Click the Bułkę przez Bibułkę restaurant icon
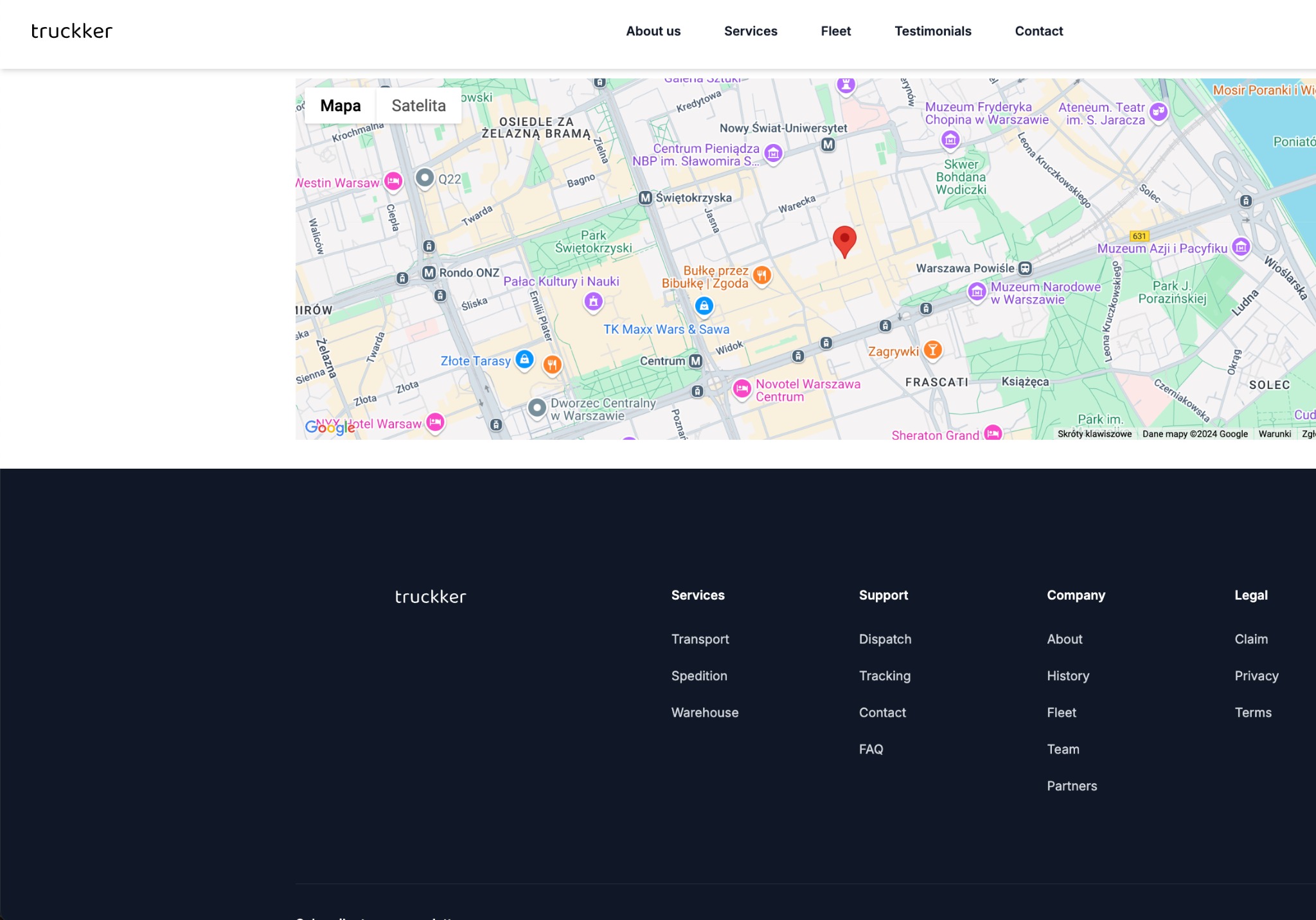 point(761,276)
